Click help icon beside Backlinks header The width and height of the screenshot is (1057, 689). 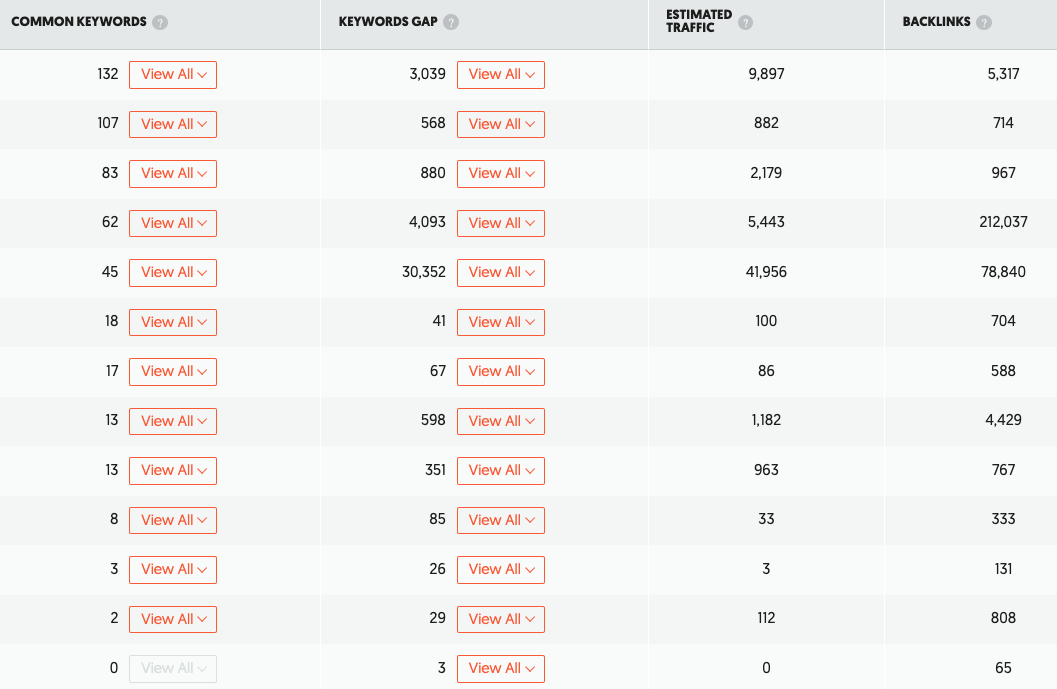(984, 22)
